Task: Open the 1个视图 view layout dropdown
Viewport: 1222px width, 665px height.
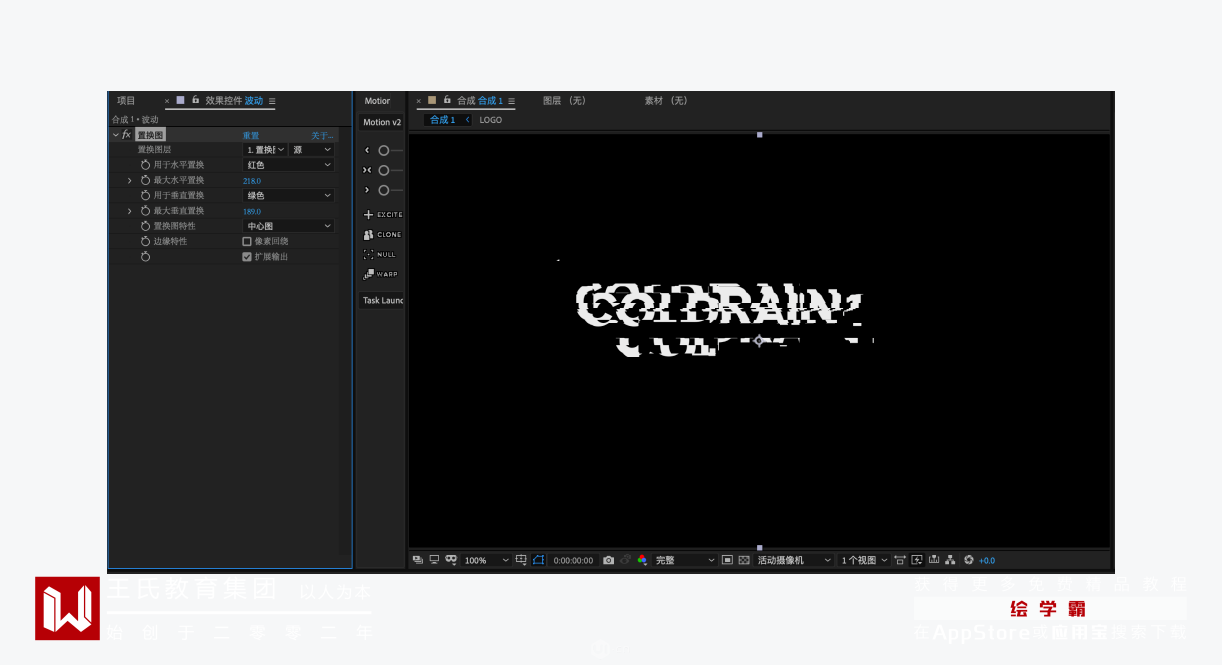Action: [864, 560]
